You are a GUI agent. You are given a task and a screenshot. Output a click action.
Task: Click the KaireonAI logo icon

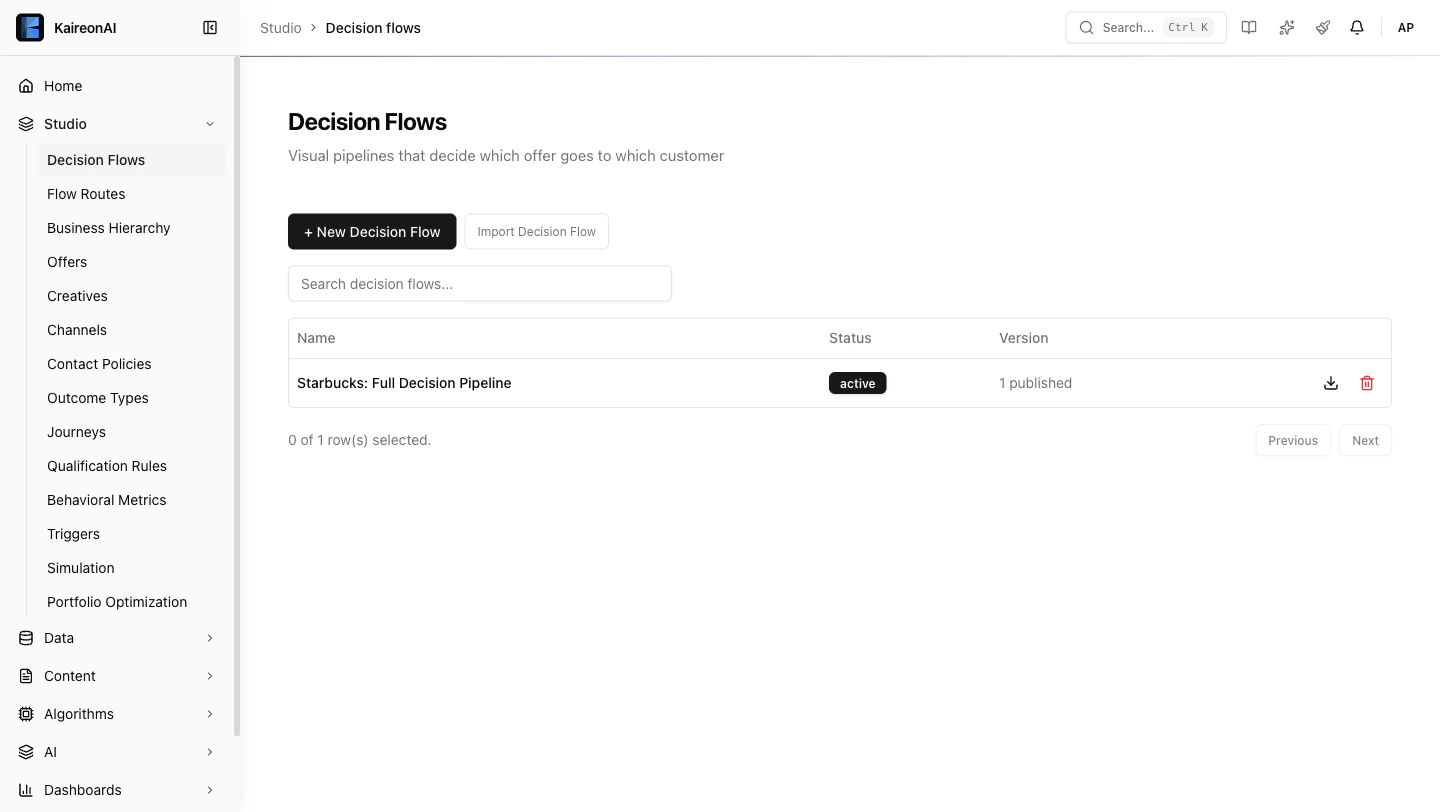(29, 27)
